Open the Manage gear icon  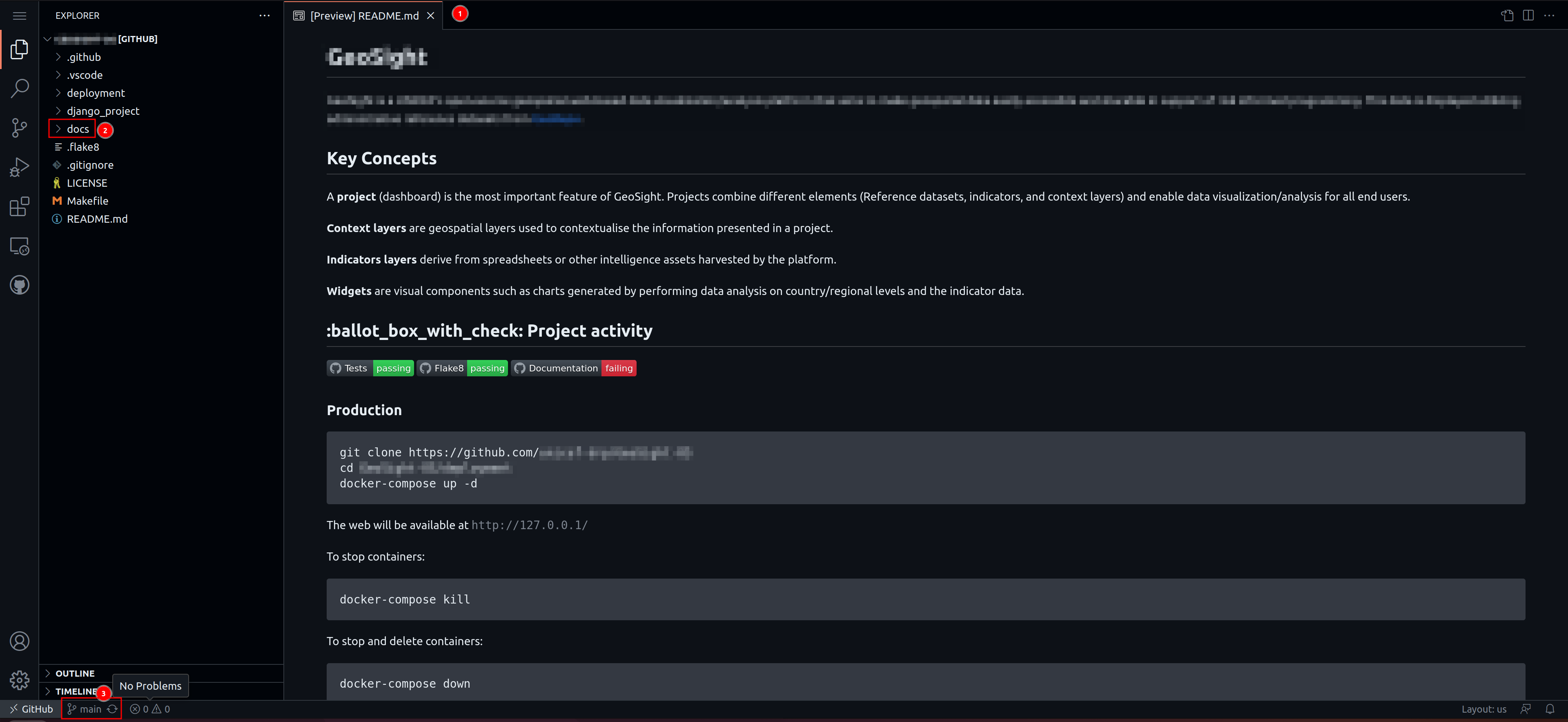(20, 680)
